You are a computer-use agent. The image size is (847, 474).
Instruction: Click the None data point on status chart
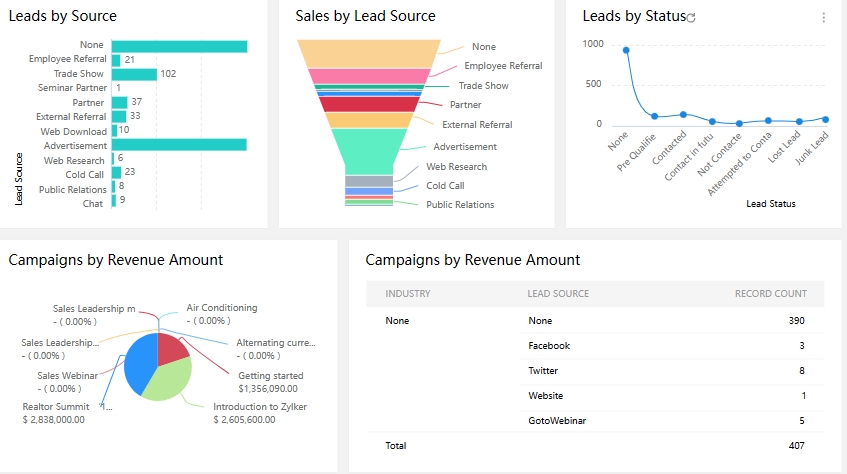pyautogui.click(x=626, y=50)
